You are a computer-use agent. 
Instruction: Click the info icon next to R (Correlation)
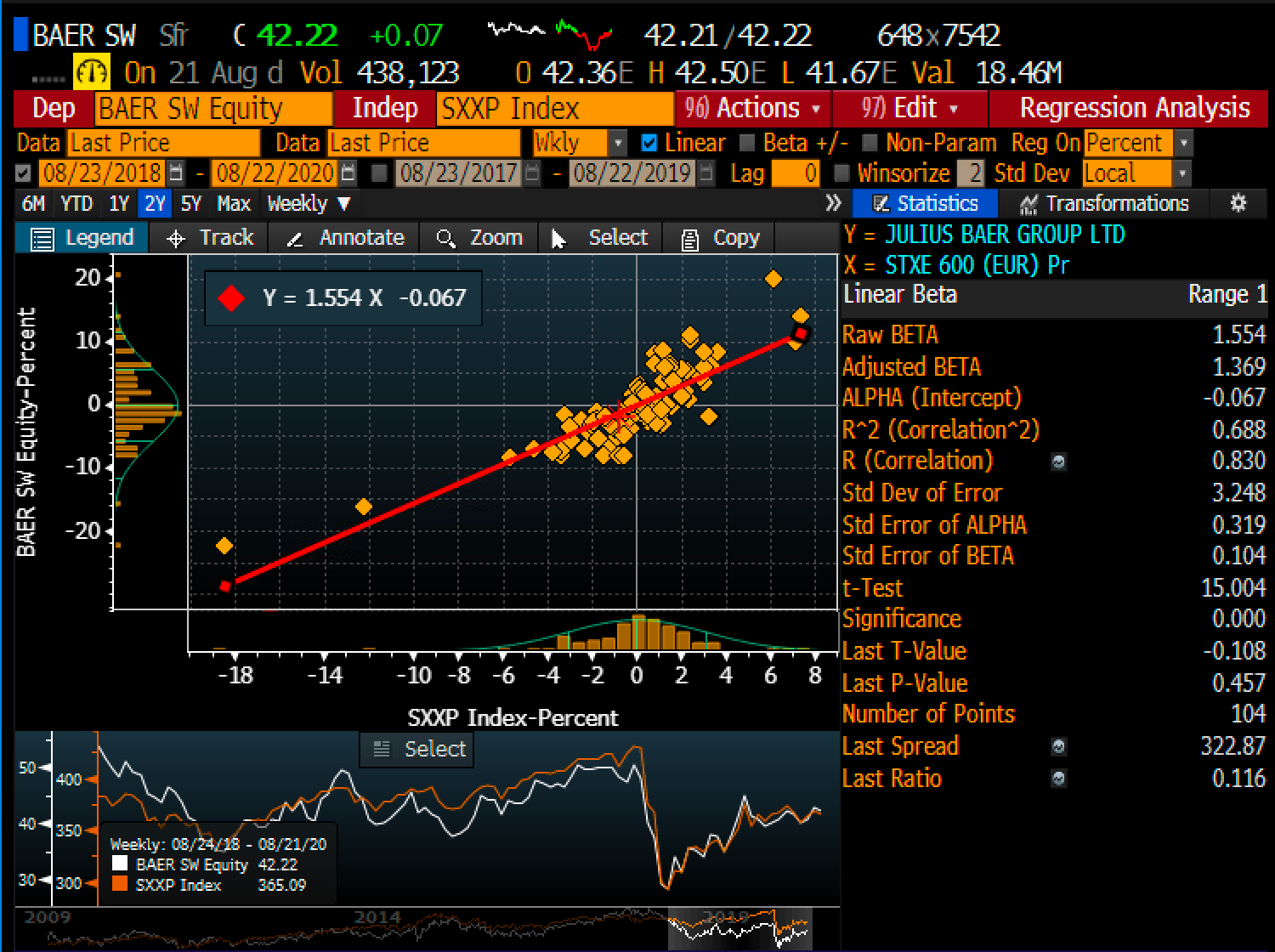coord(1058,462)
